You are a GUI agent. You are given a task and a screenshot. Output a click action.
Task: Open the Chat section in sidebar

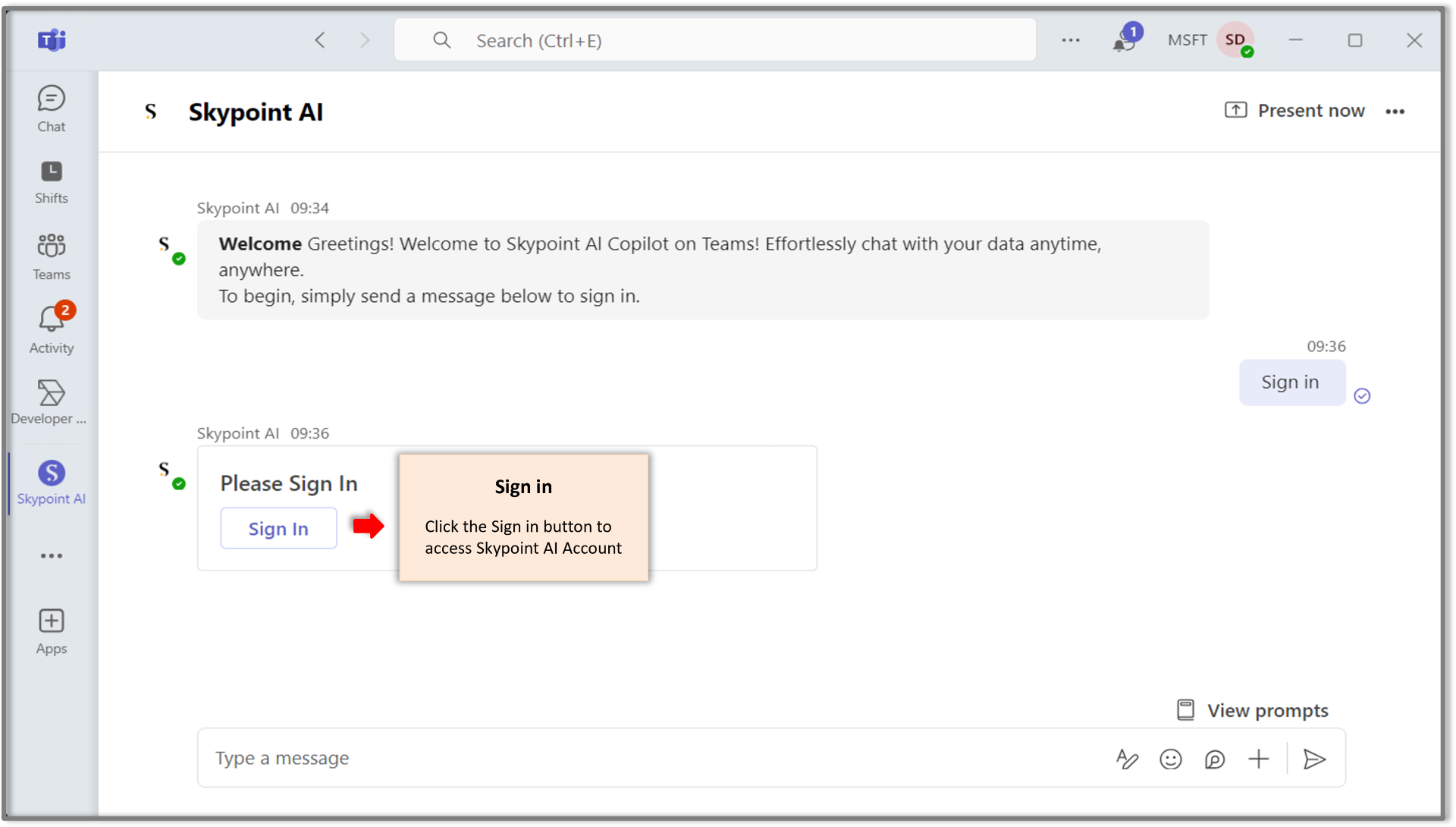click(x=52, y=108)
